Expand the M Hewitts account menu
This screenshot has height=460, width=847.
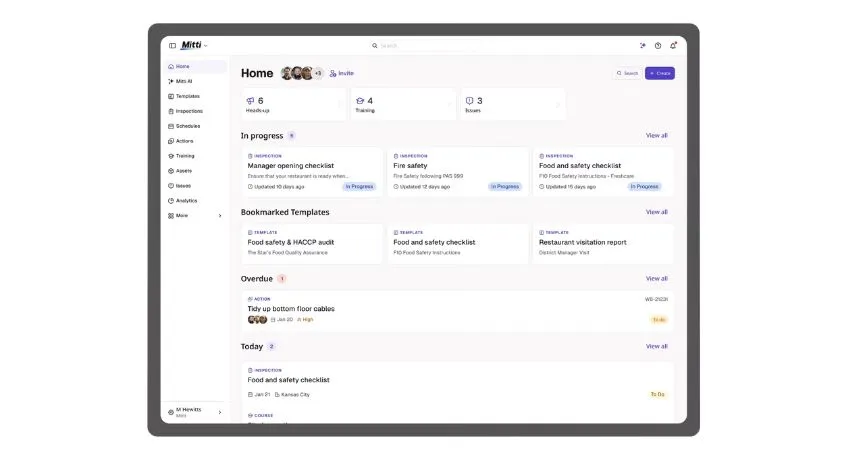tap(195, 412)
